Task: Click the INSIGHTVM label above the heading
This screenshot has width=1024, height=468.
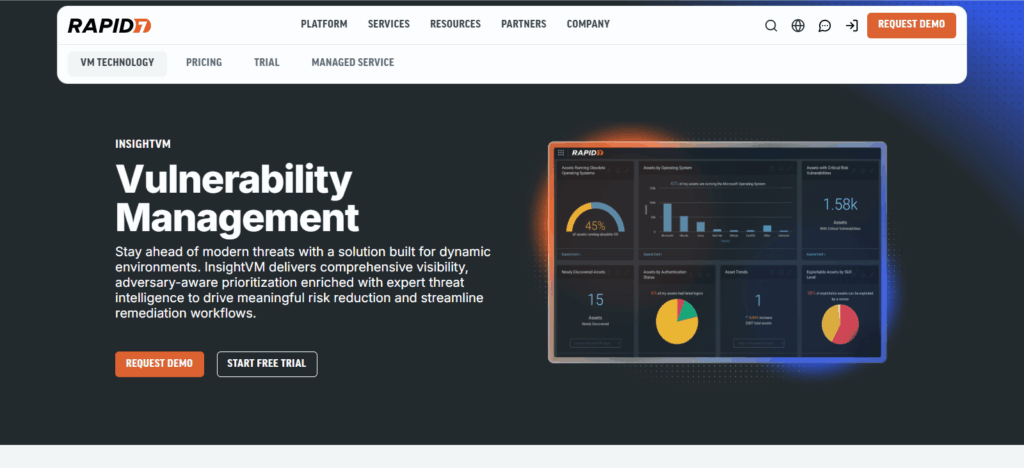Action: pos(143,145)
